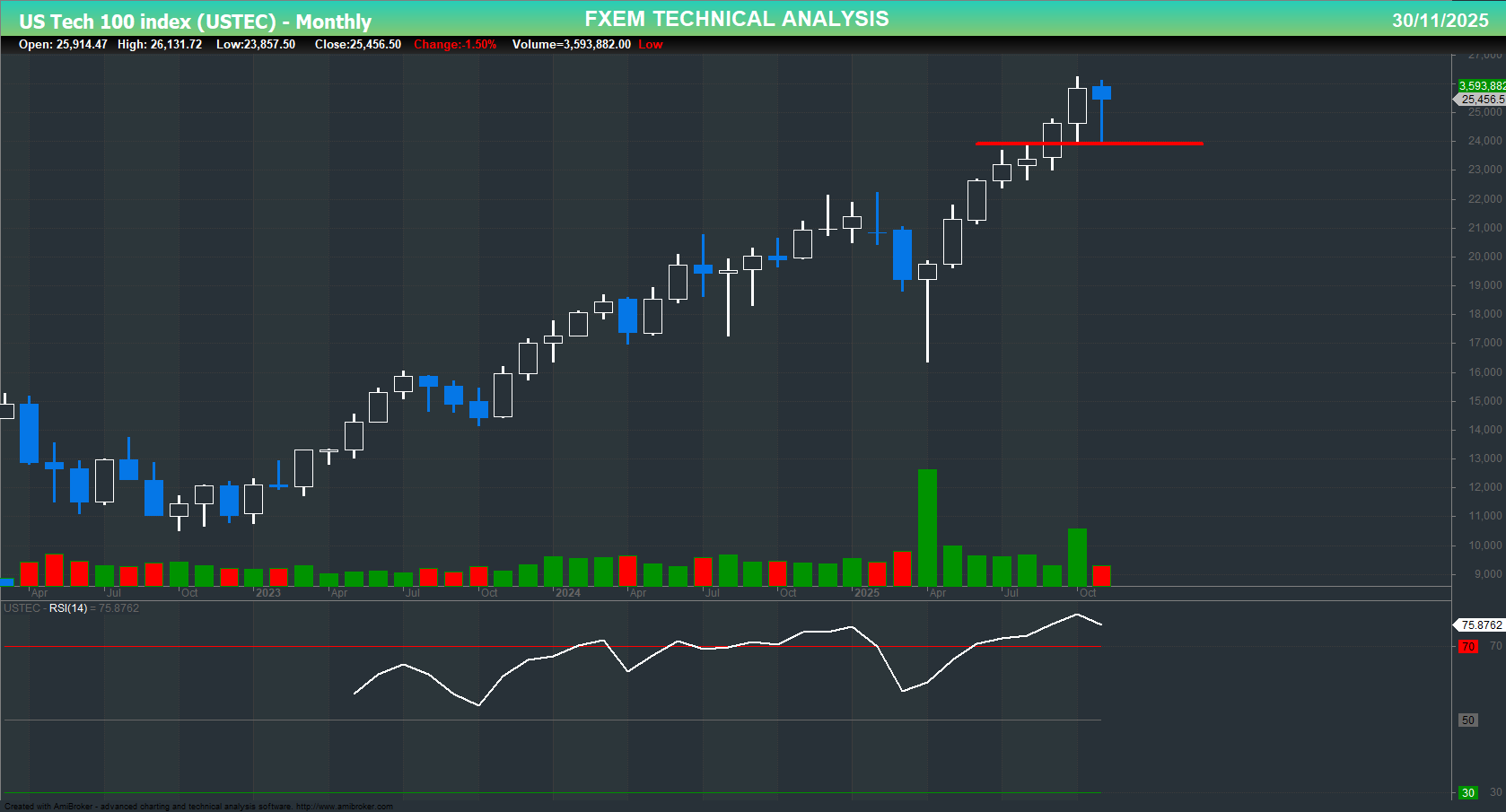Expand the 'US Tech 100 index (USTEC) - Monthly' title
Image resolution: width=1506 pixels, height=812 pixels.
coord(193,19)
